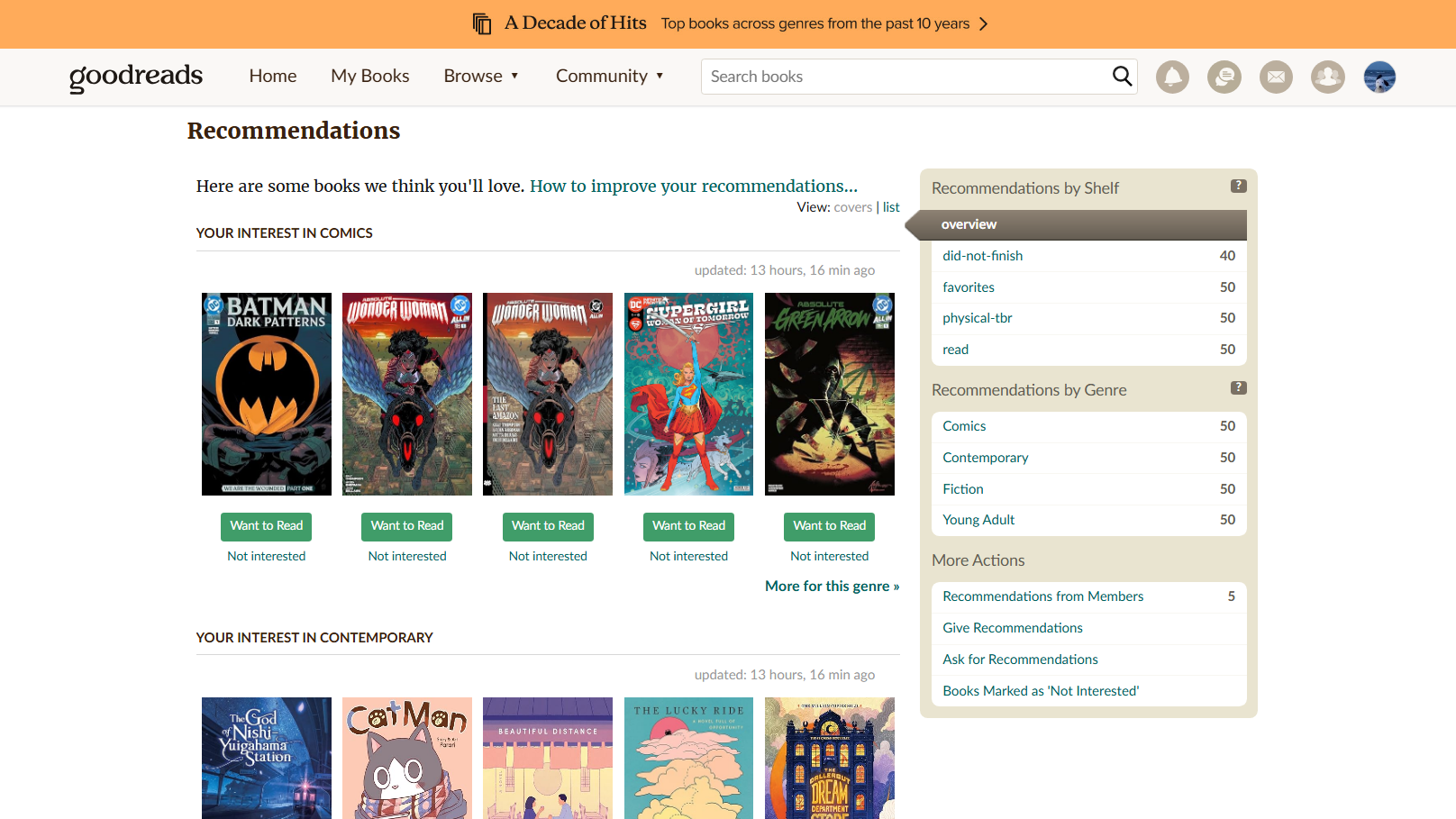Click the Recommendations by Genre help icon
The image size is (1456, 819).
pos(1239,387)
